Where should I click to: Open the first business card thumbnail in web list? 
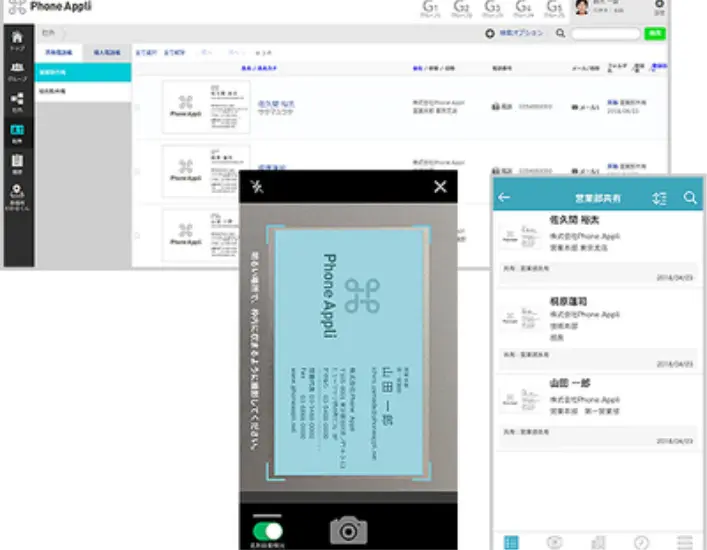tap(207, 107)
